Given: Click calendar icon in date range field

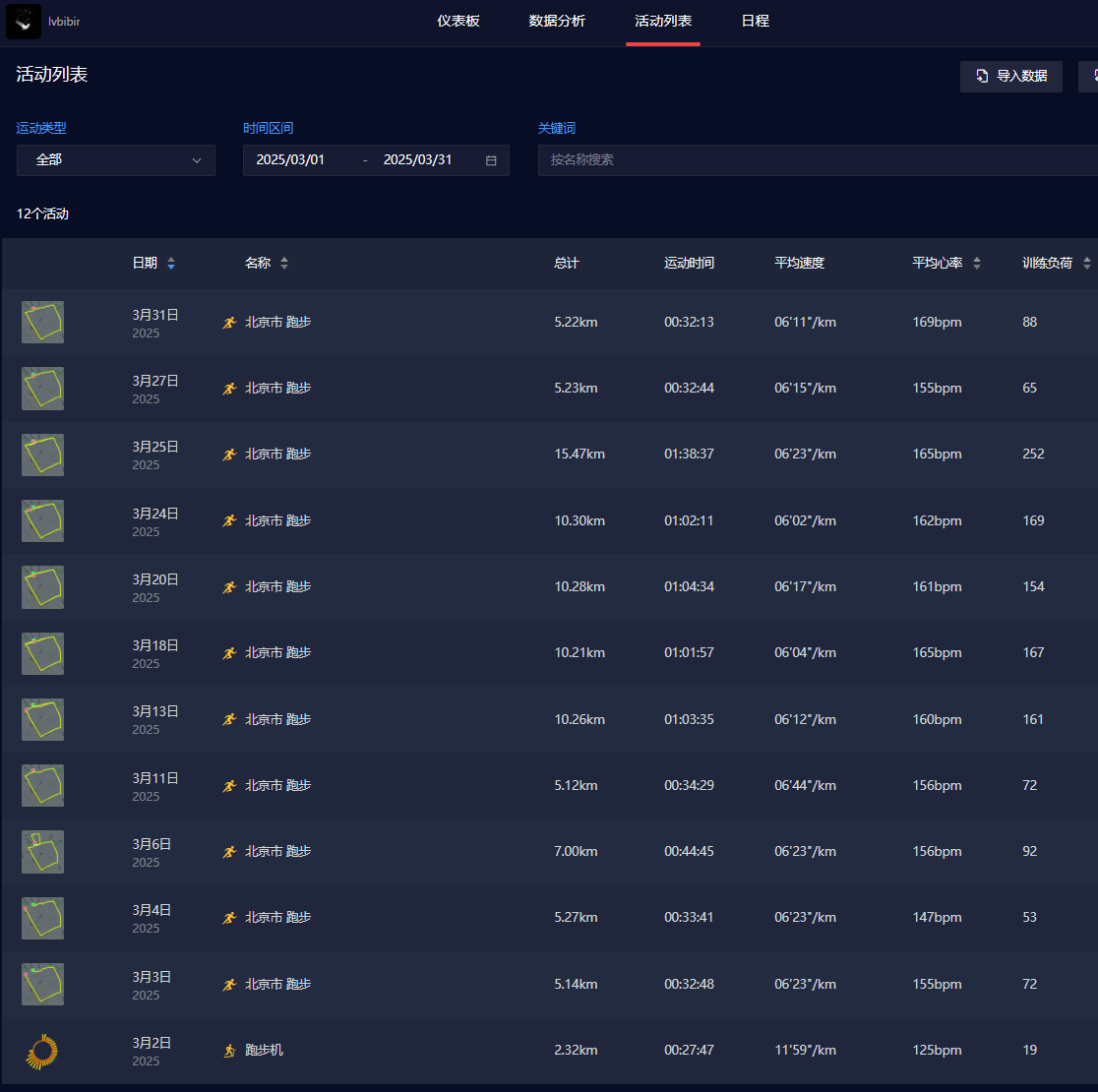Looking at the screenshot, I should (491, 160).
